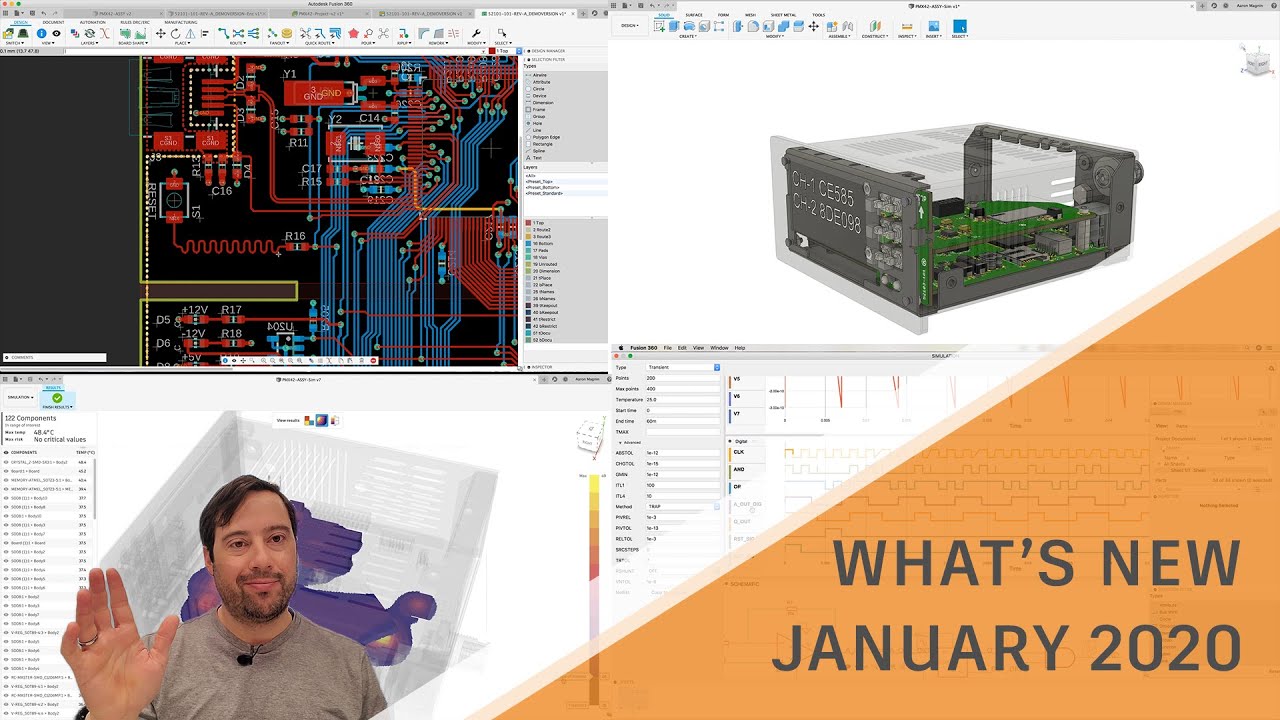Toggle visibility of the Board1 component row
The width and height of the screenshot is (1280, 720).
6,471
